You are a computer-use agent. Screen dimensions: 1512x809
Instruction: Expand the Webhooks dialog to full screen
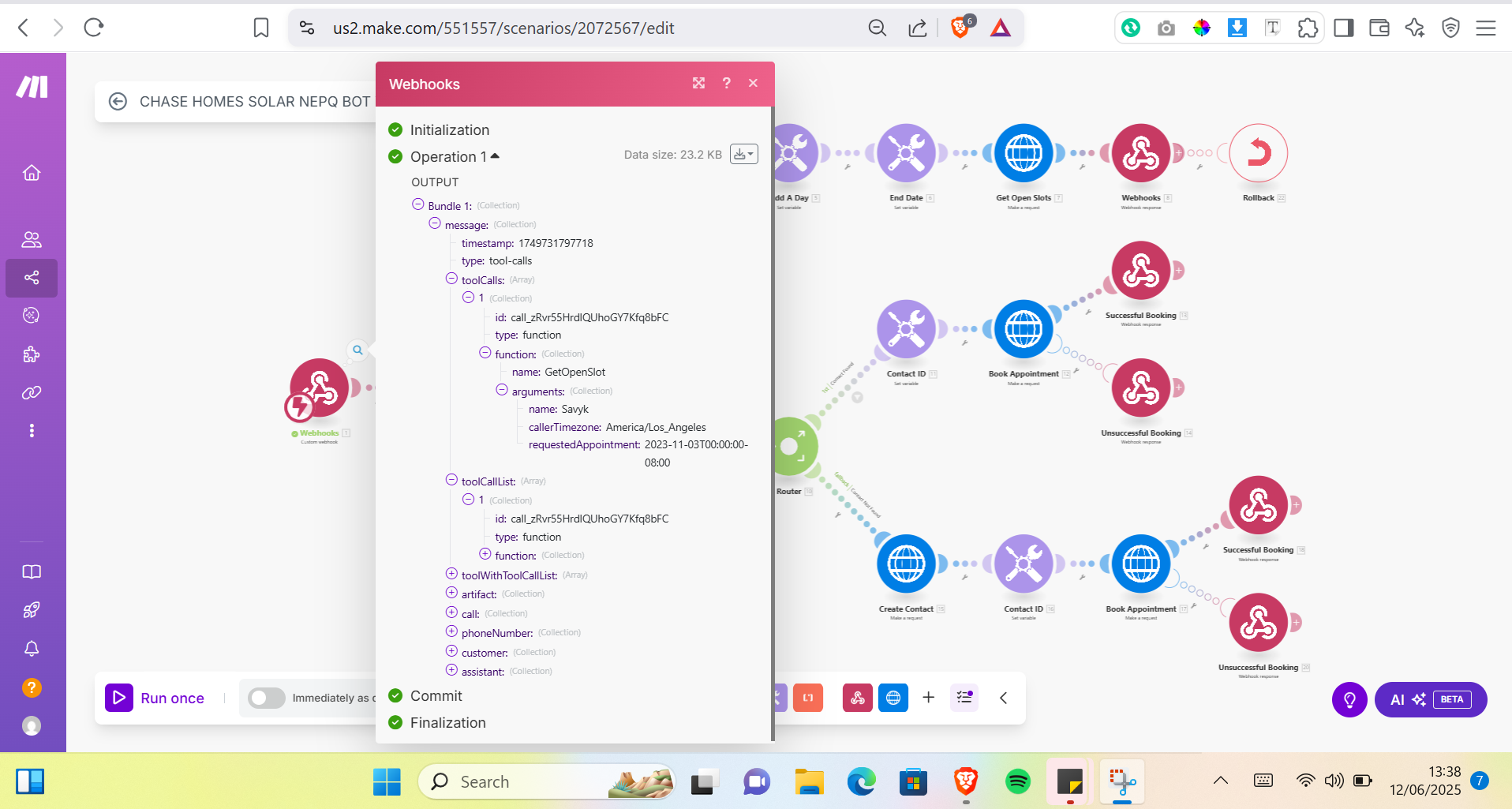coord(699,83)
